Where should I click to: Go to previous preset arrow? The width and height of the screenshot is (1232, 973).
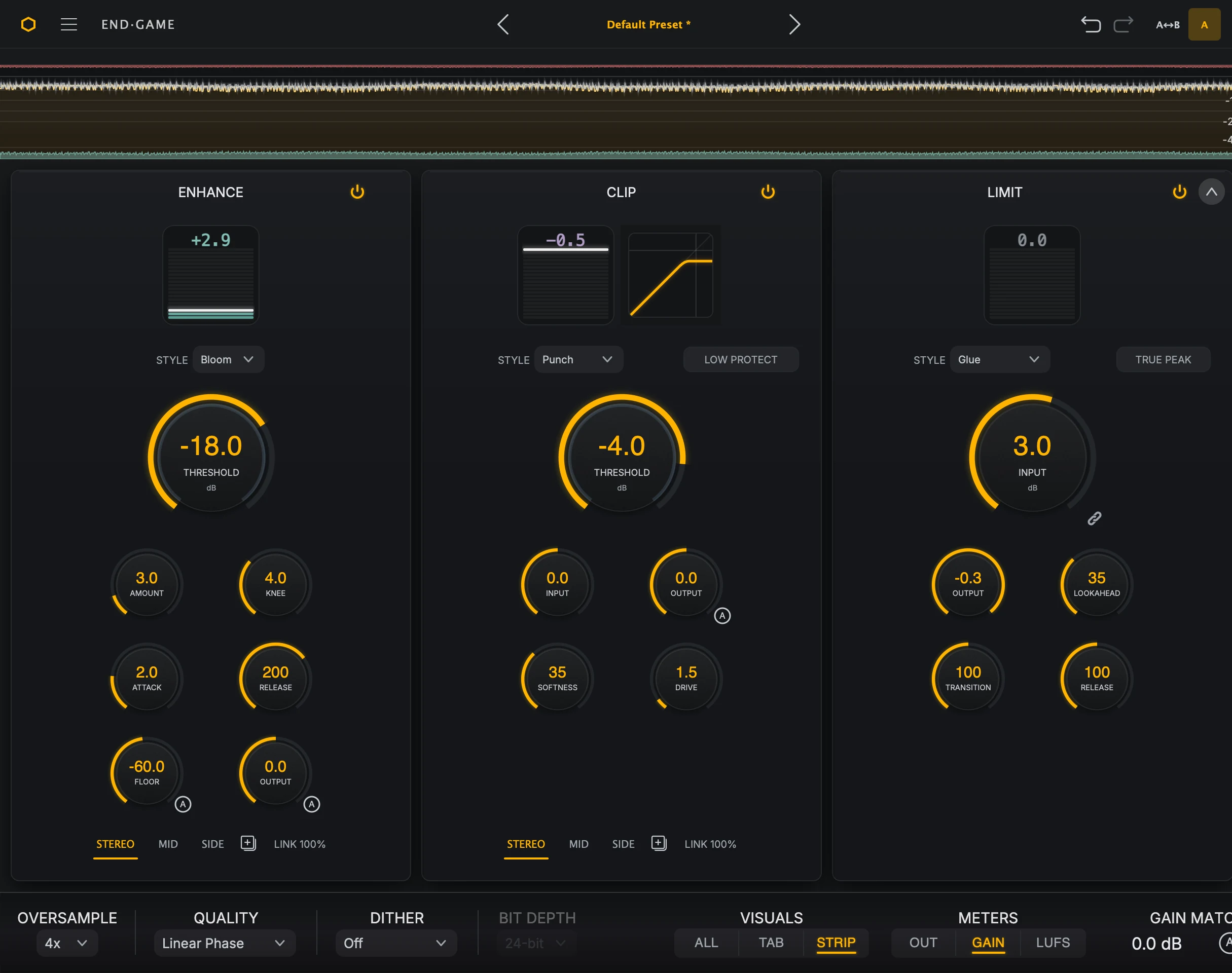pos(502,24)
